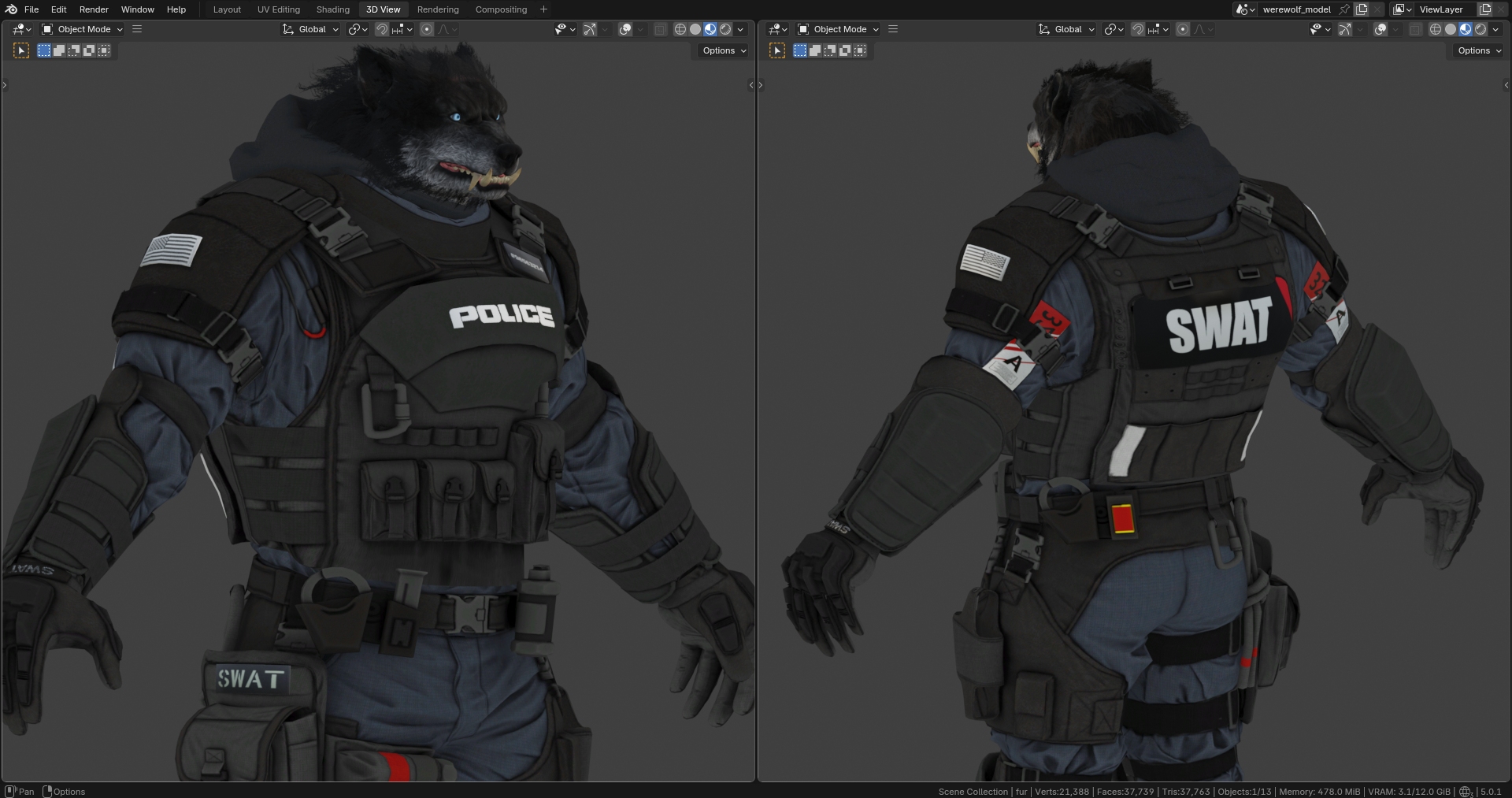This screenshot has width=1512, height=798.
Task: Click the Blender logo icon
Action: click(11, 9)
